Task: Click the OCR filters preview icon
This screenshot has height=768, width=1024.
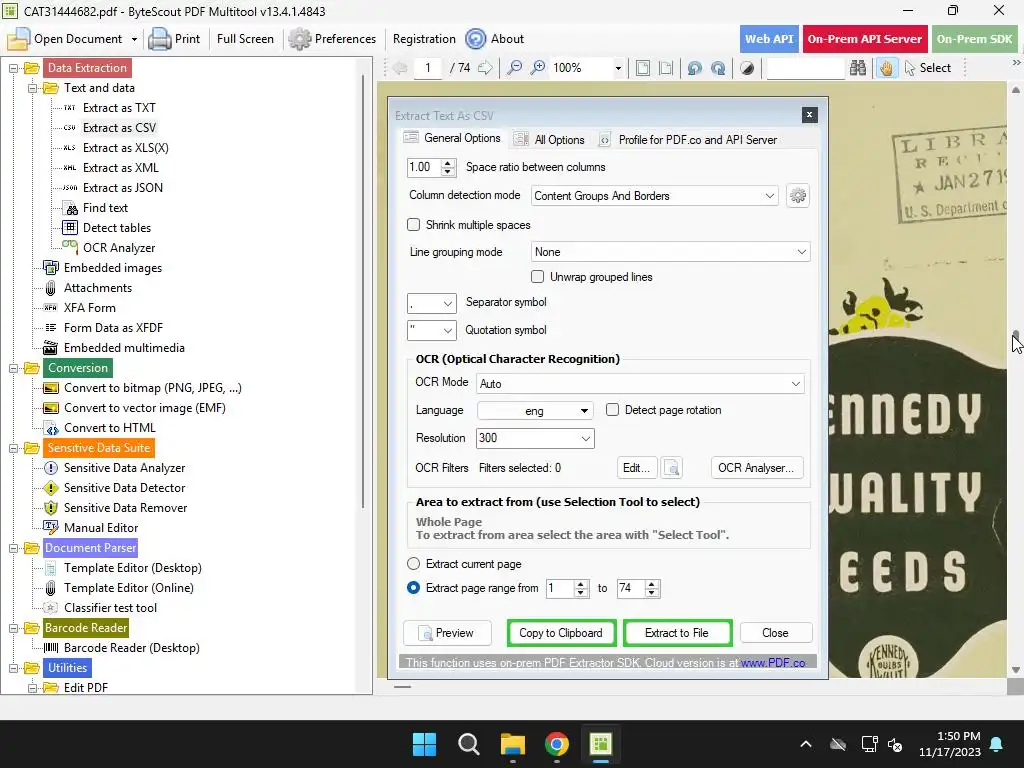Action: coord(671,468)
